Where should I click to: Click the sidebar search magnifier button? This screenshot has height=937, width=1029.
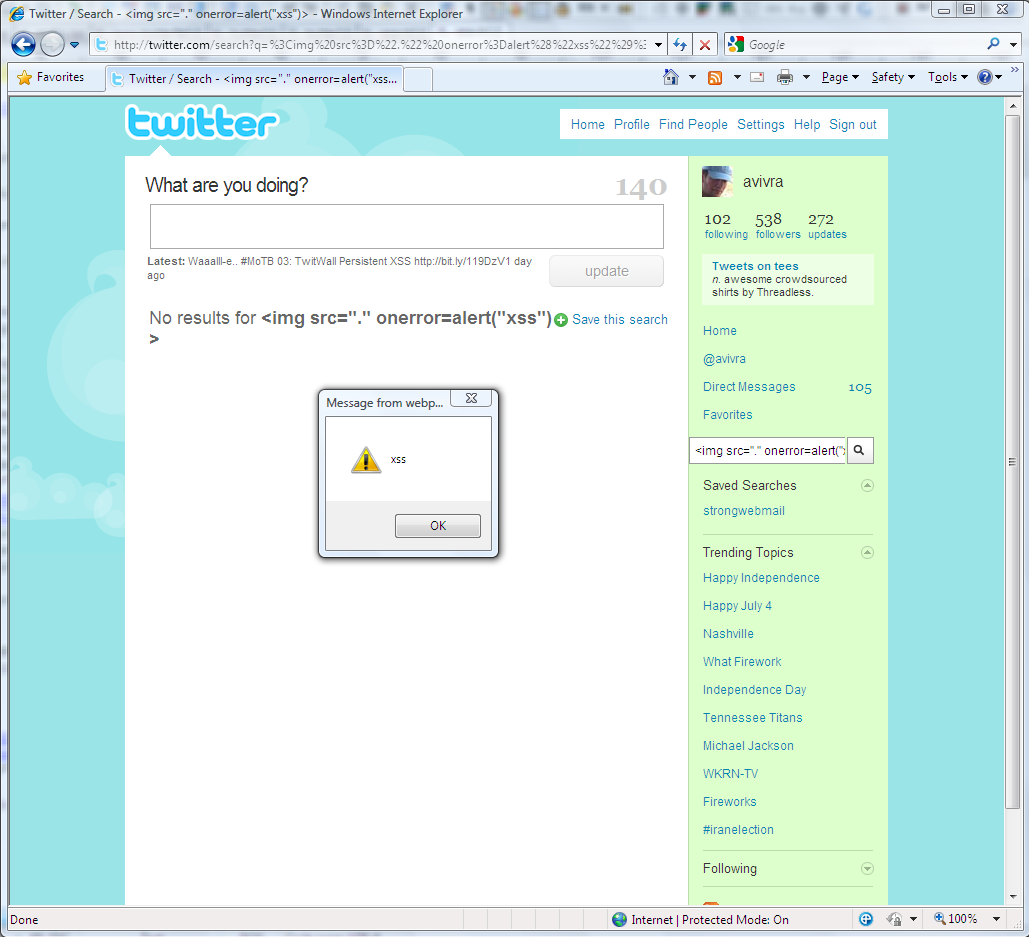pyautogui.click(x=860, y=451)
